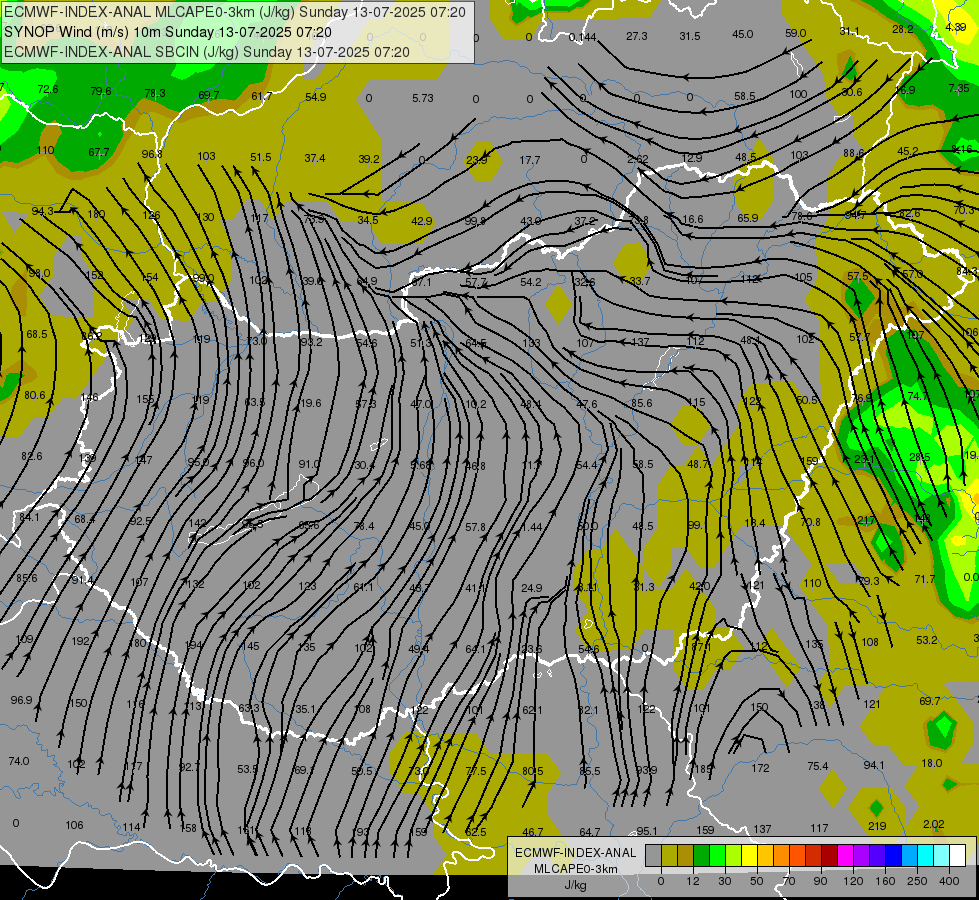Click the MLCAPE0-3km label in legend
The width and height of the screenshot is (979, 900).
[575, 869]
